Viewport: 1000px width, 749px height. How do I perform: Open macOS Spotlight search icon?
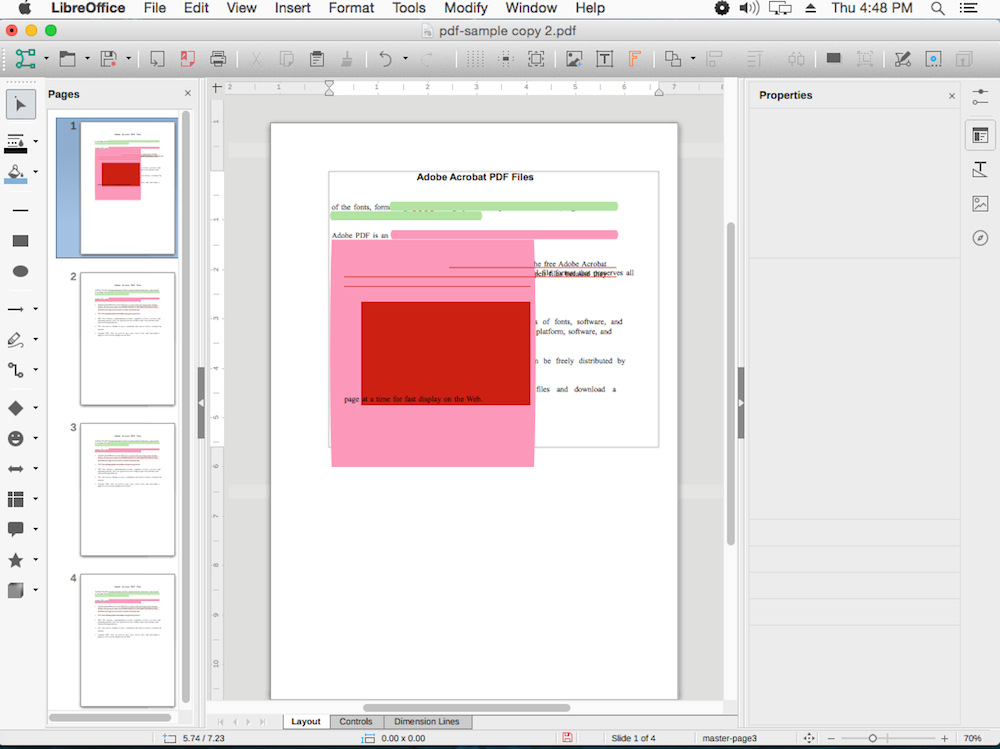[x=938, y=8]
